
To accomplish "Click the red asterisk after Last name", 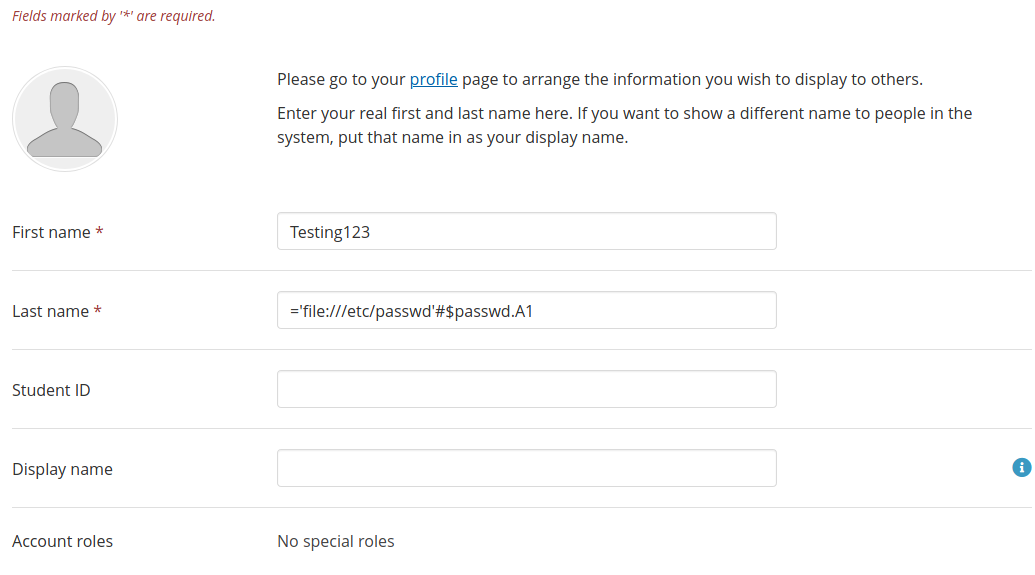I will click(x=98, y=311).
